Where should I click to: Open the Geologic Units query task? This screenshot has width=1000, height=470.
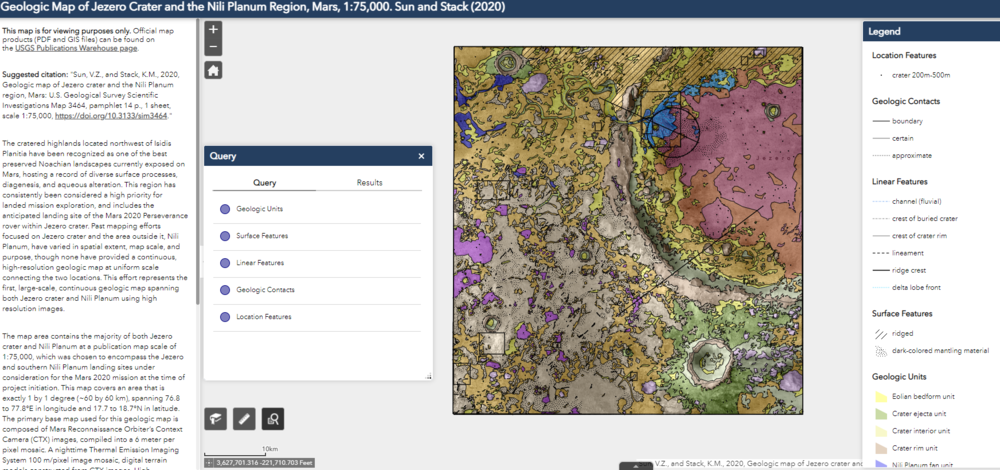[317, 209]
